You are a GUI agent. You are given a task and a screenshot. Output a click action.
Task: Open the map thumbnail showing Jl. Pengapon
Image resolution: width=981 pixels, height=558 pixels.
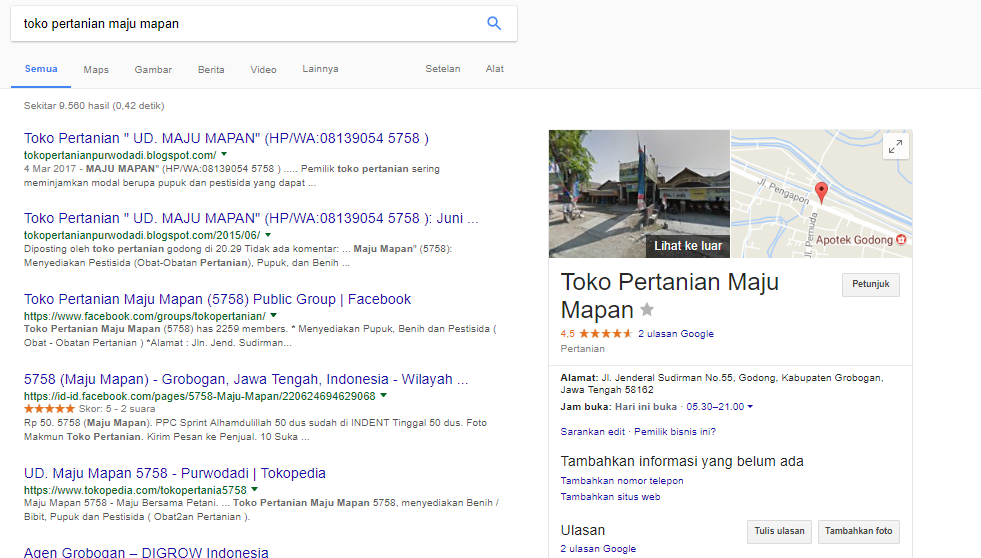click(821, 194)
